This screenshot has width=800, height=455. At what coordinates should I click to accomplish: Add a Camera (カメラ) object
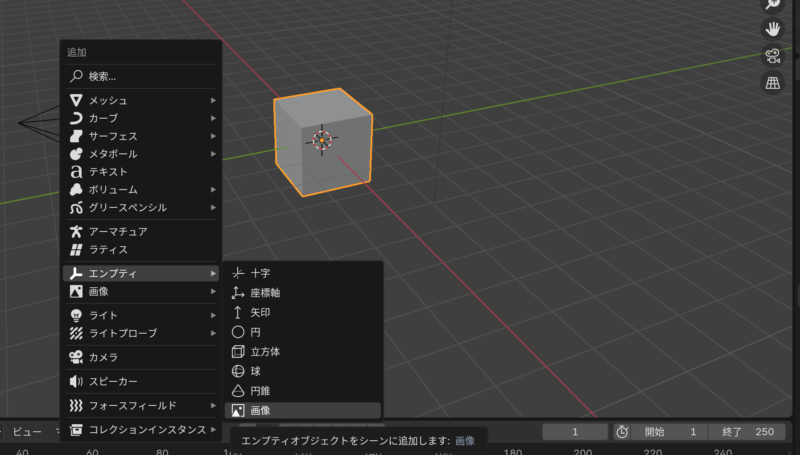point(141,357)
